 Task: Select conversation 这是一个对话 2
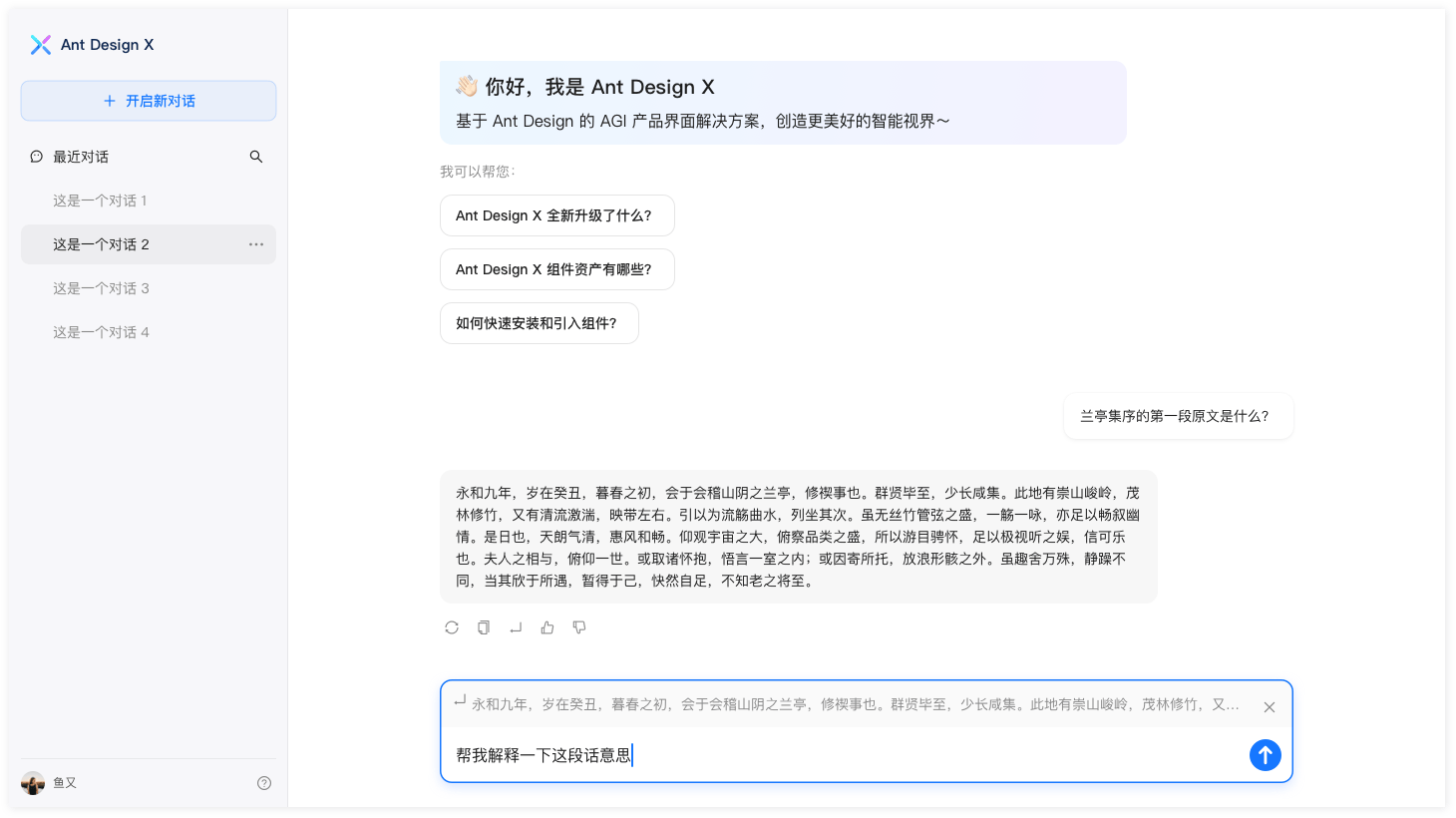pyautogui.click(x=149, y=244)
